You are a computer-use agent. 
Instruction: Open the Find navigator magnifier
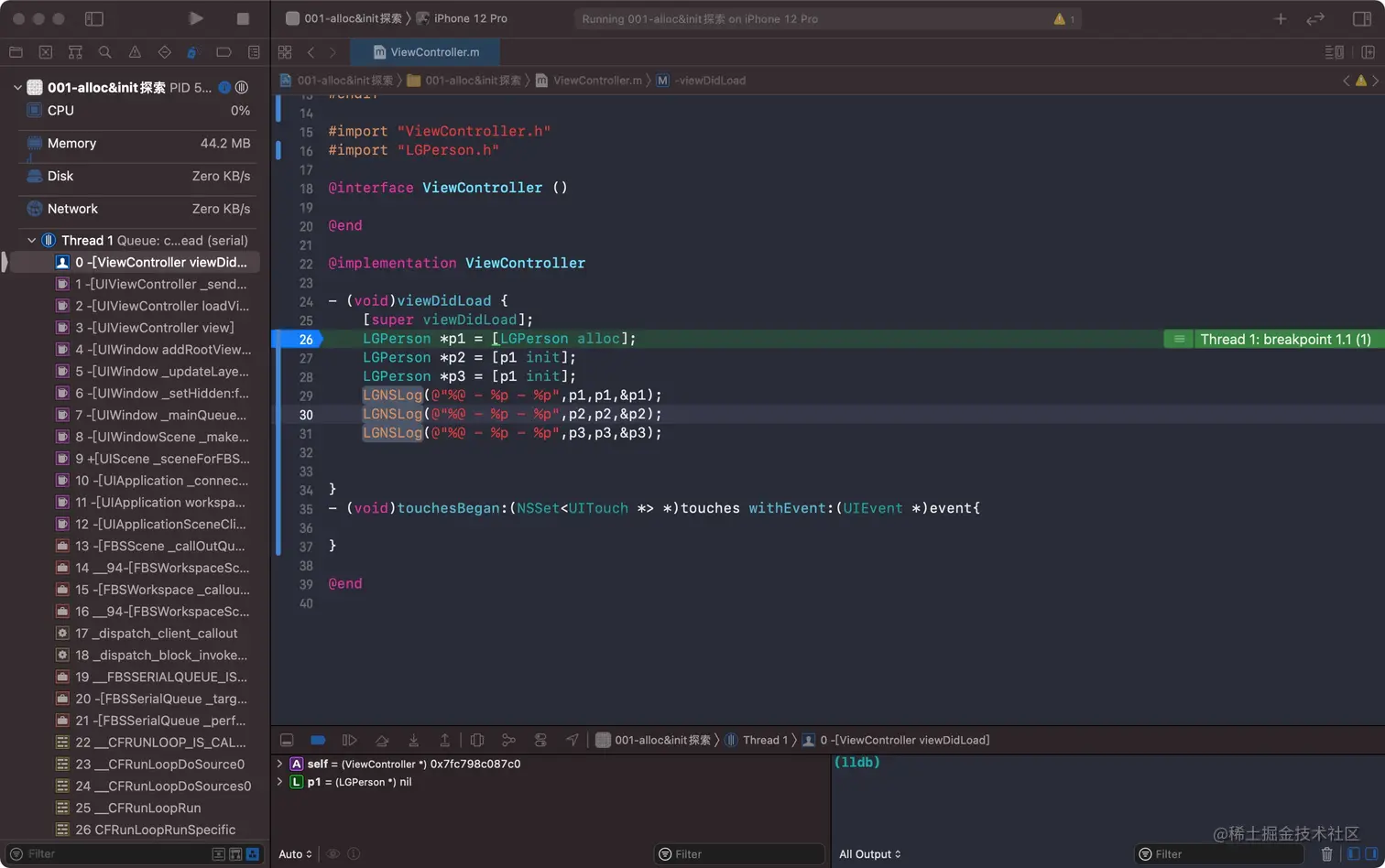tap(105, 52)
